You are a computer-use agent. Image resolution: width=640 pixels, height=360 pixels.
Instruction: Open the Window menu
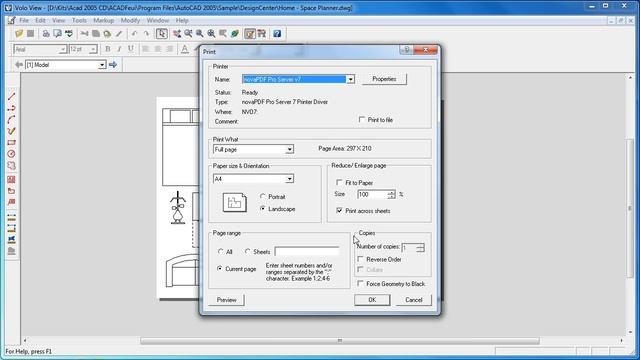click(158, 20)
